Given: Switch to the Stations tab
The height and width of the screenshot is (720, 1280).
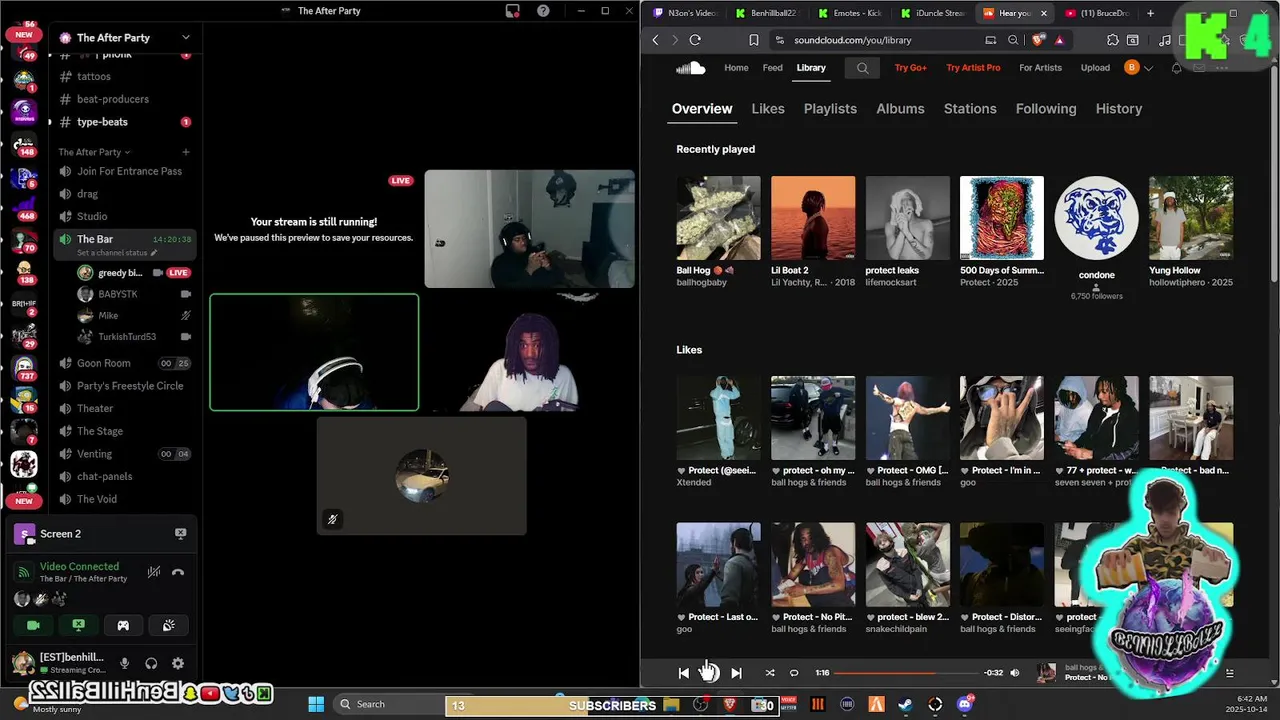Looking at the screenshot, I should (x=970, y=109).
